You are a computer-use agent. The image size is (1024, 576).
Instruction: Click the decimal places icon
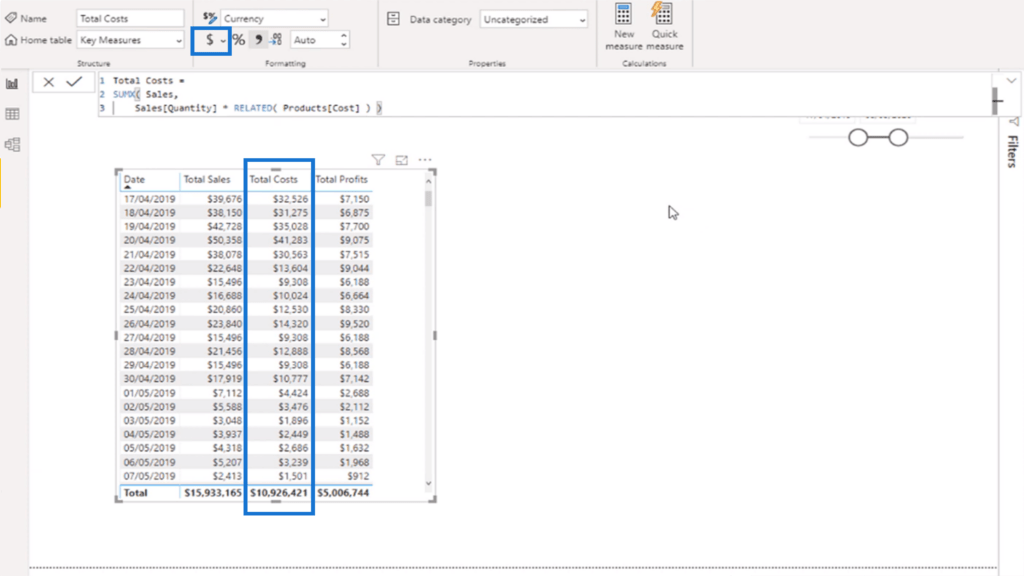click(x=277, y=40)
